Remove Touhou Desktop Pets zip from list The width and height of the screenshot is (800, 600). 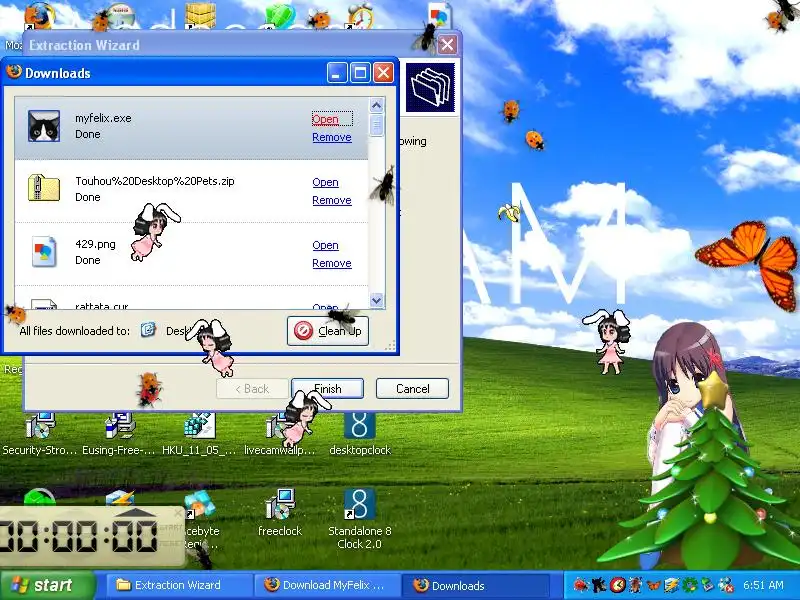[332, 201]
